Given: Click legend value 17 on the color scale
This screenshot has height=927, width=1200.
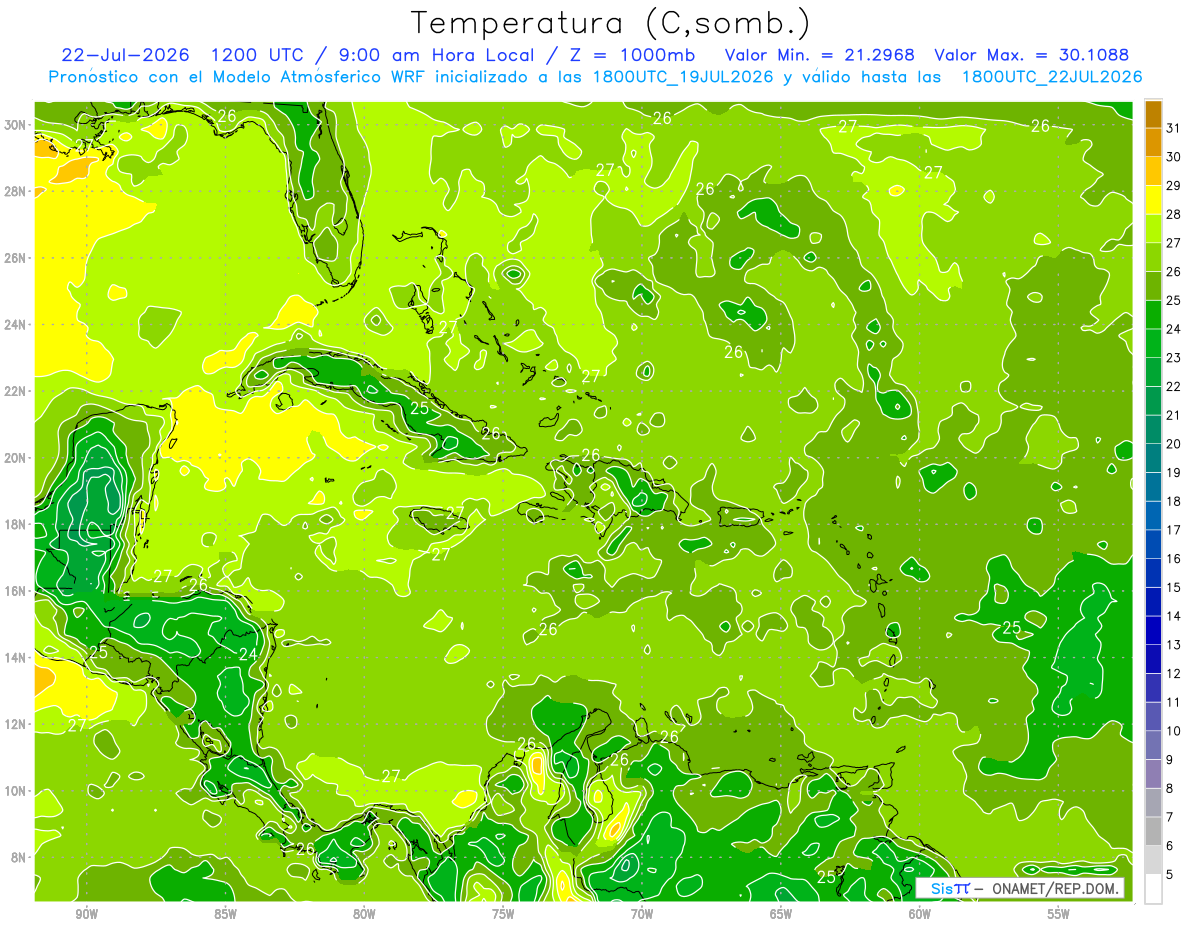Looking at the screenshot, I should 1174,530.
